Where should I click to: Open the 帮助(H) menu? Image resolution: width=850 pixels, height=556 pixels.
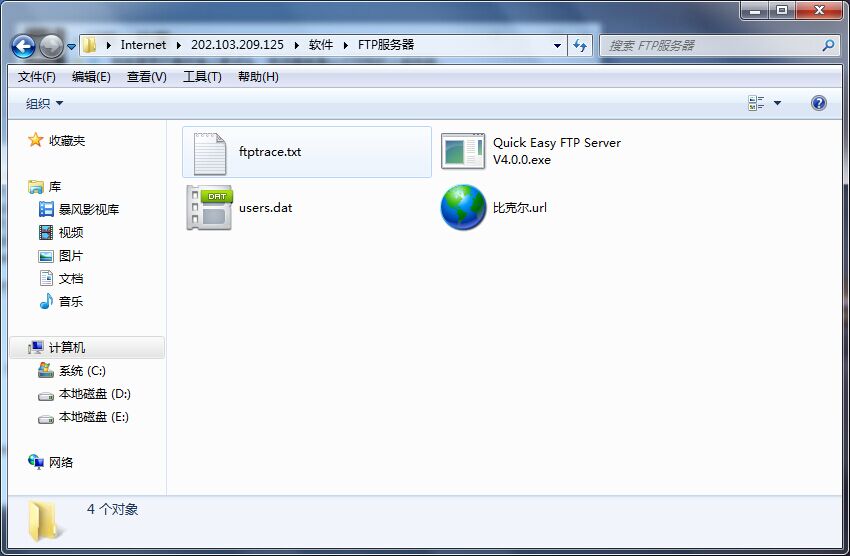click(x=258, y=77)
